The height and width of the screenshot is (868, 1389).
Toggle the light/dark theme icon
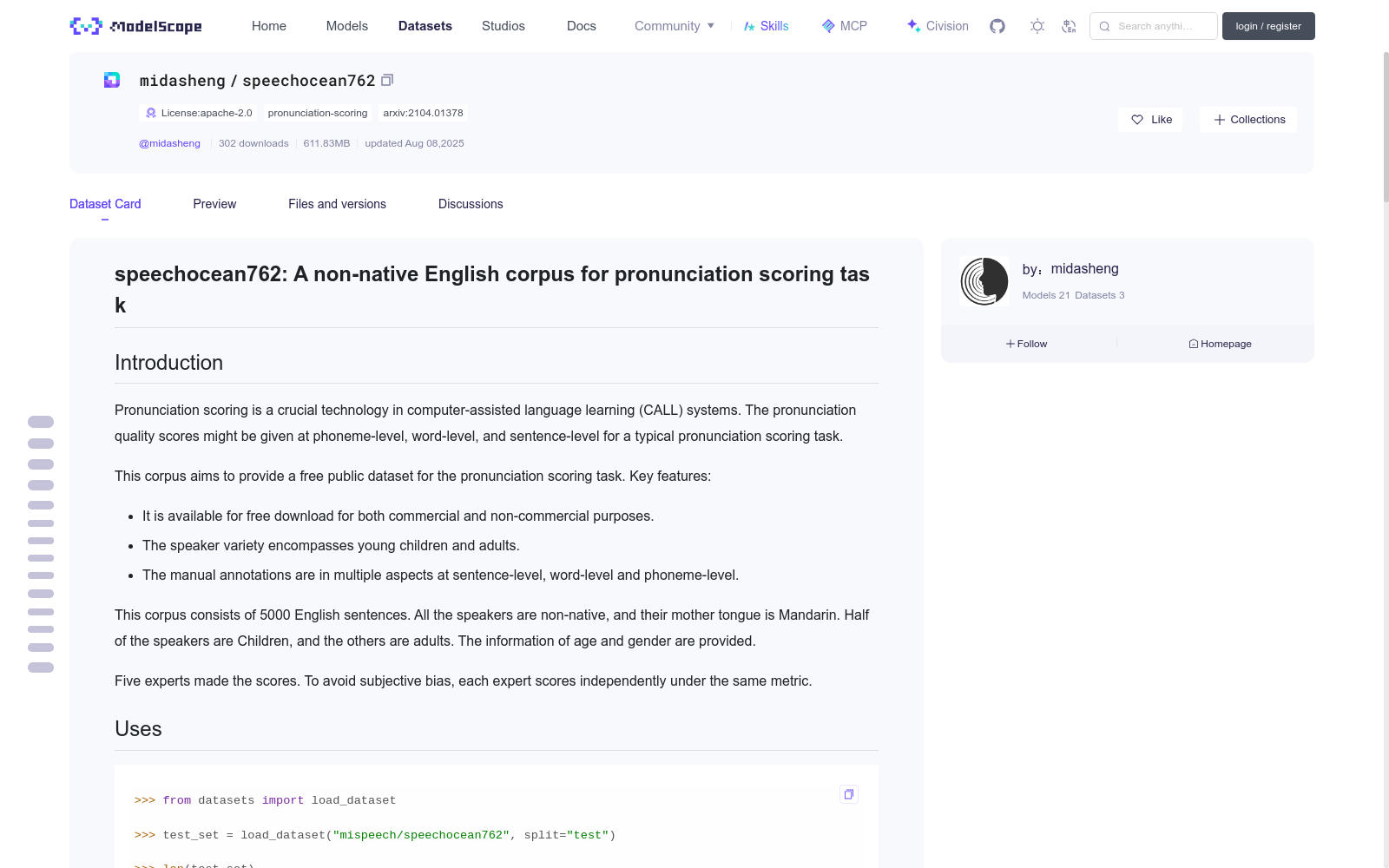coord(1037,26)
